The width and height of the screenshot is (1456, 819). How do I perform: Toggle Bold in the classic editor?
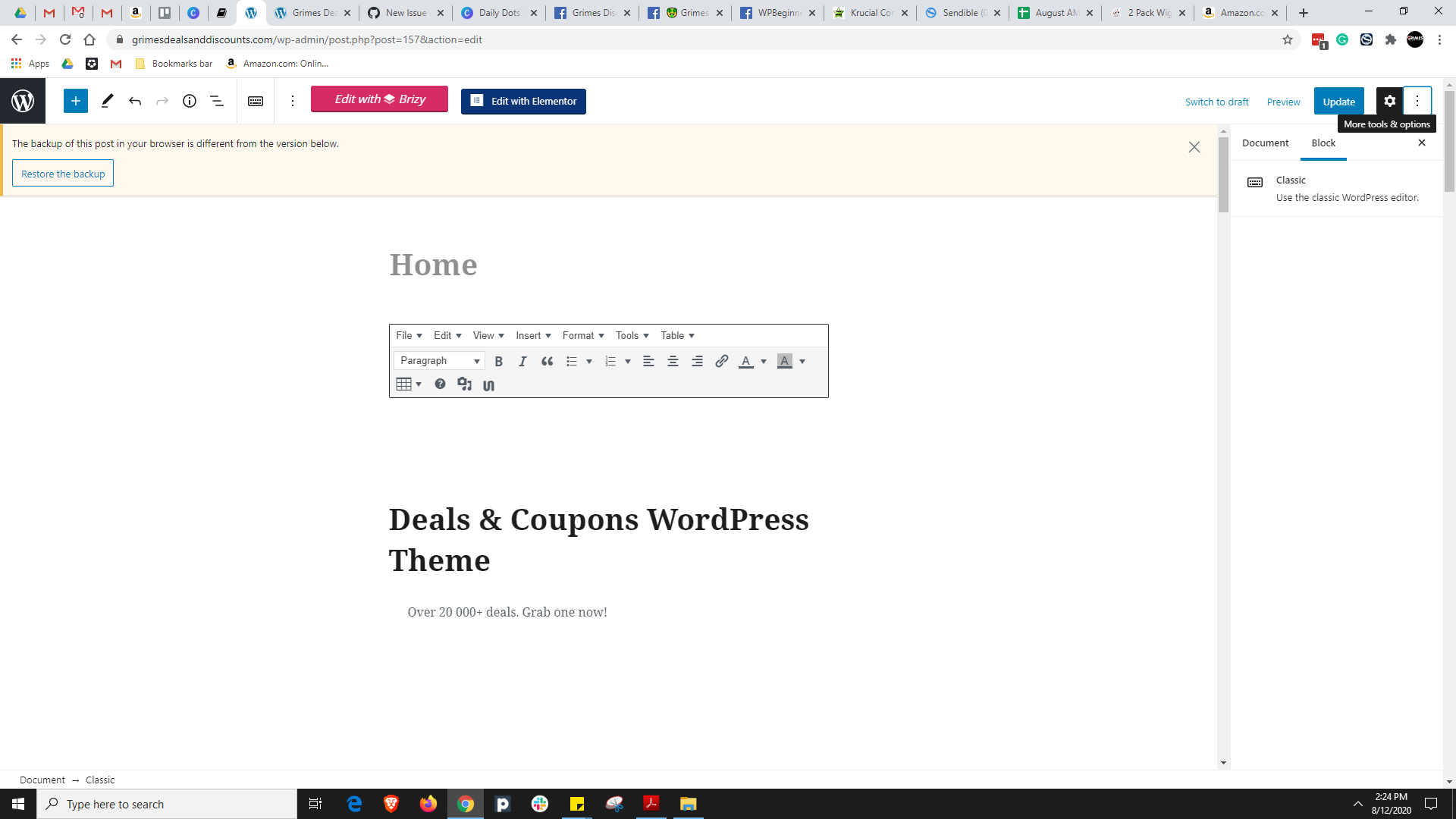pos(498,362)
